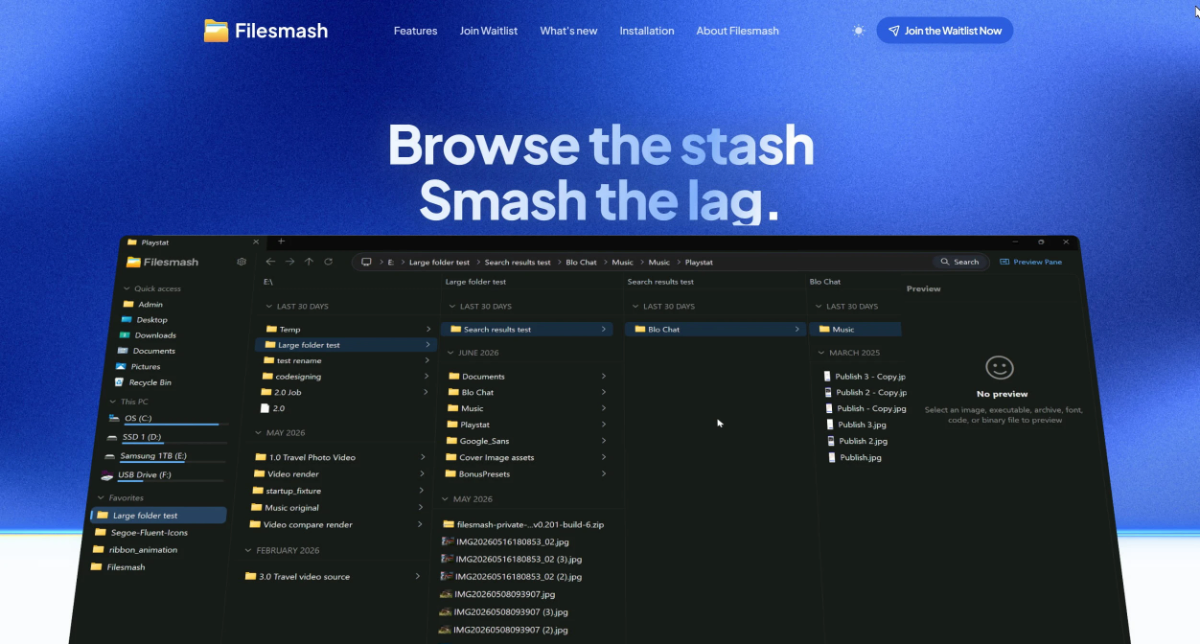The width and height of the screenshot is (1200, 644).
Task: Collapse LAST 30 DAYS group in E:\ column
Action: (269, 306)
